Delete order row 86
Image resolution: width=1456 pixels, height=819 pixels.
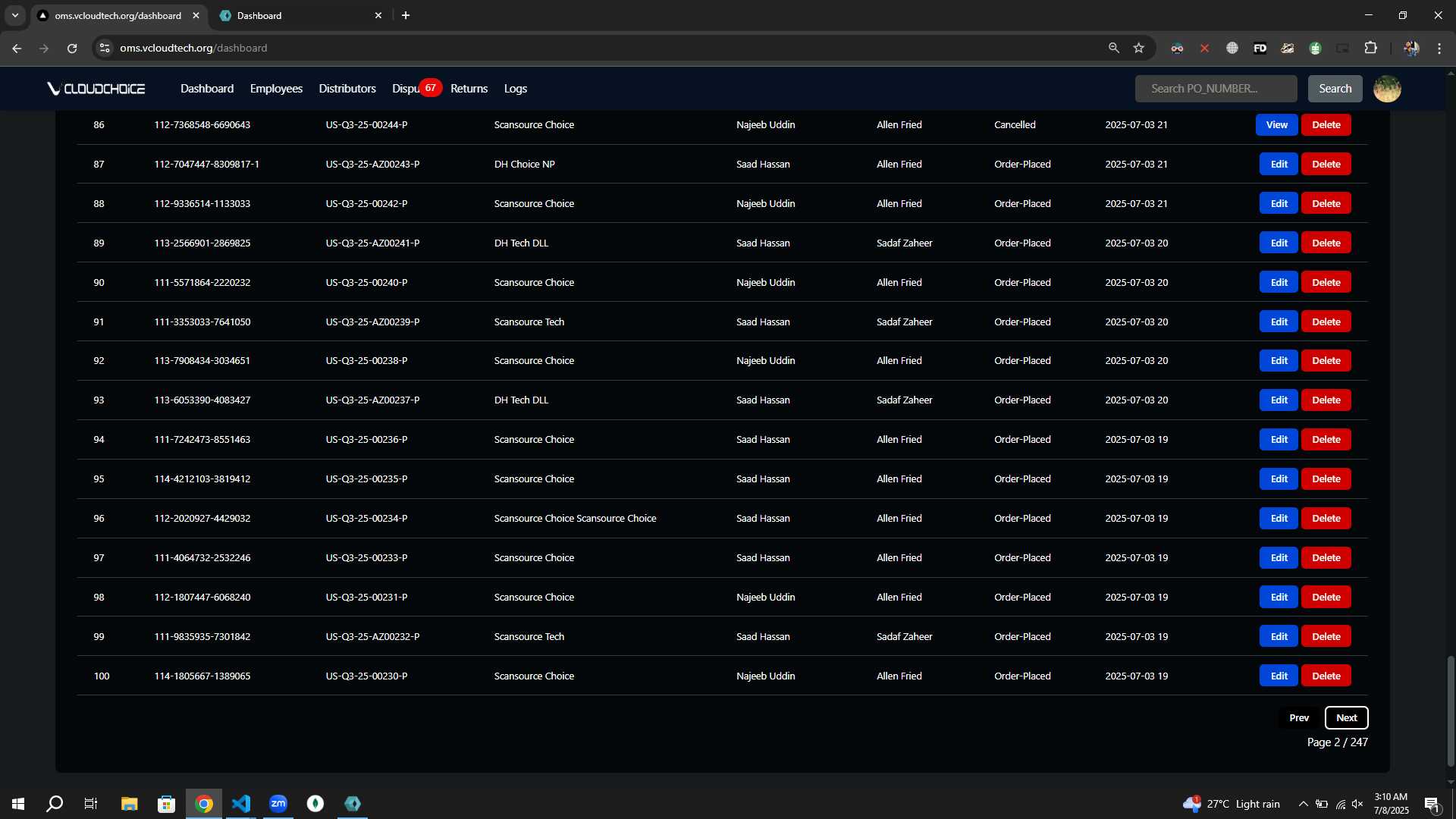[x=1326, y=124]
